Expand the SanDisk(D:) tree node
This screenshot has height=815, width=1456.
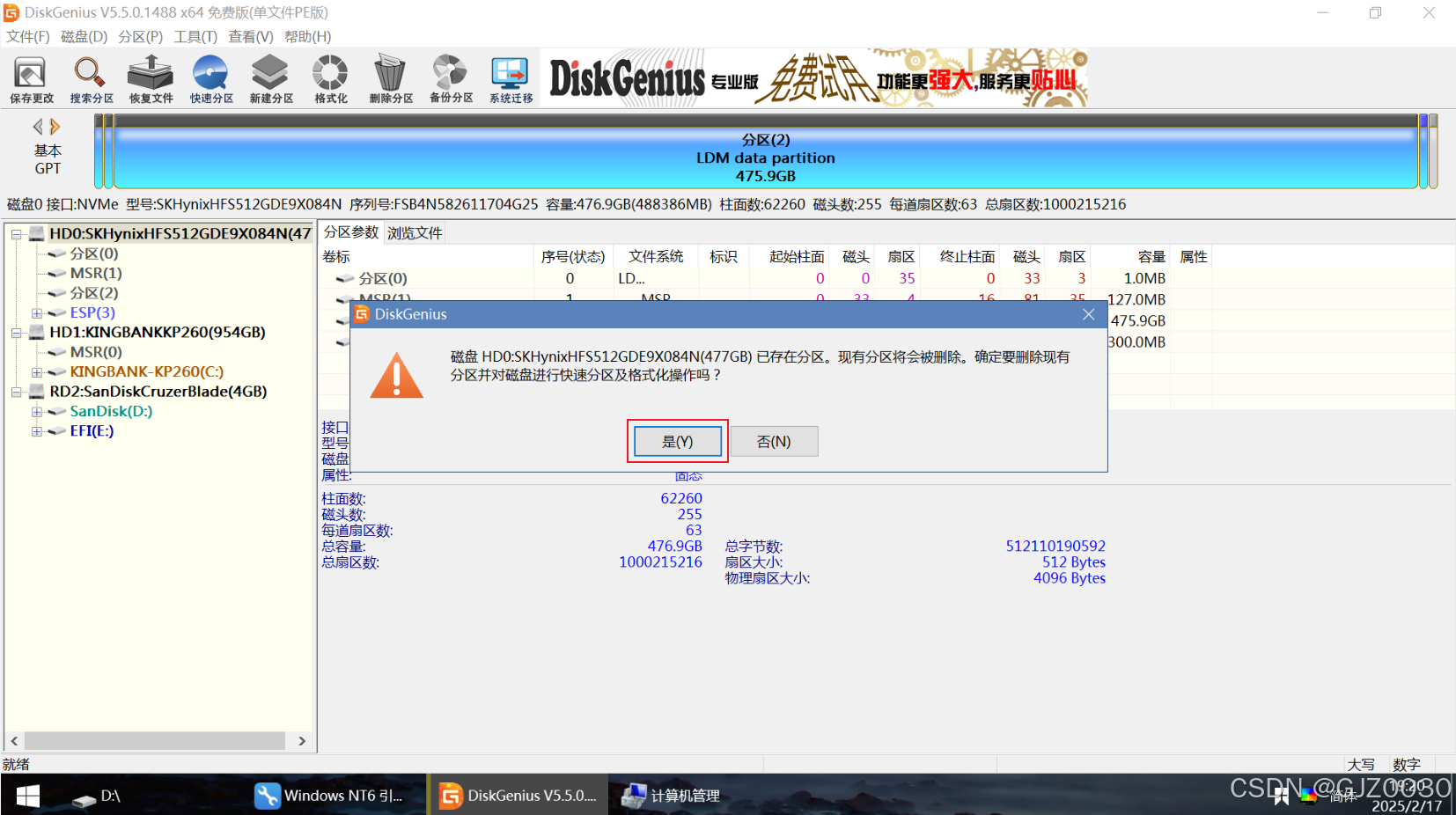pos(36,412)
